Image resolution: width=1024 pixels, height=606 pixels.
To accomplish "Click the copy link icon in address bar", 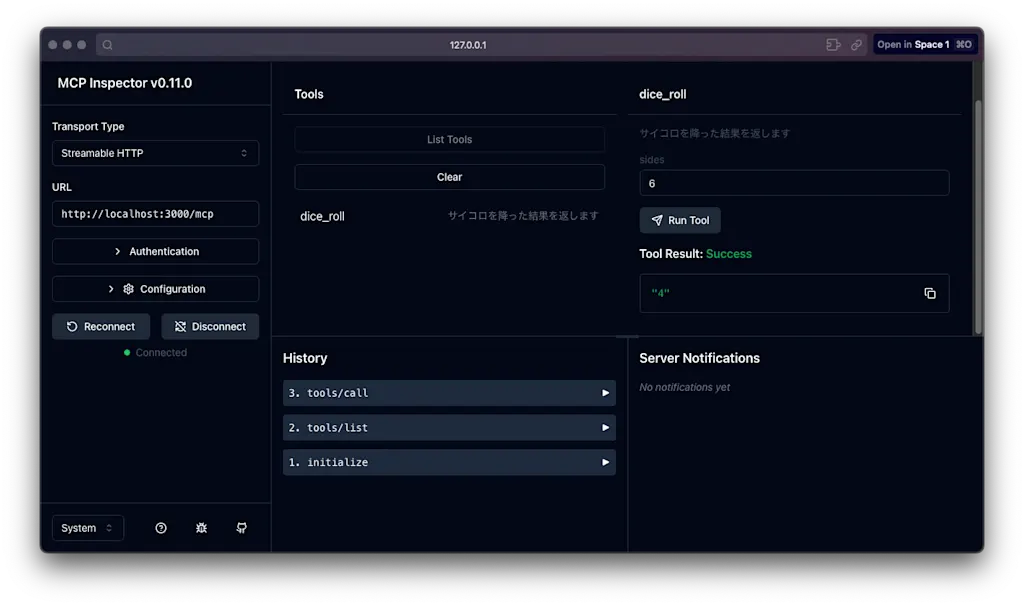I will point(856,44).
